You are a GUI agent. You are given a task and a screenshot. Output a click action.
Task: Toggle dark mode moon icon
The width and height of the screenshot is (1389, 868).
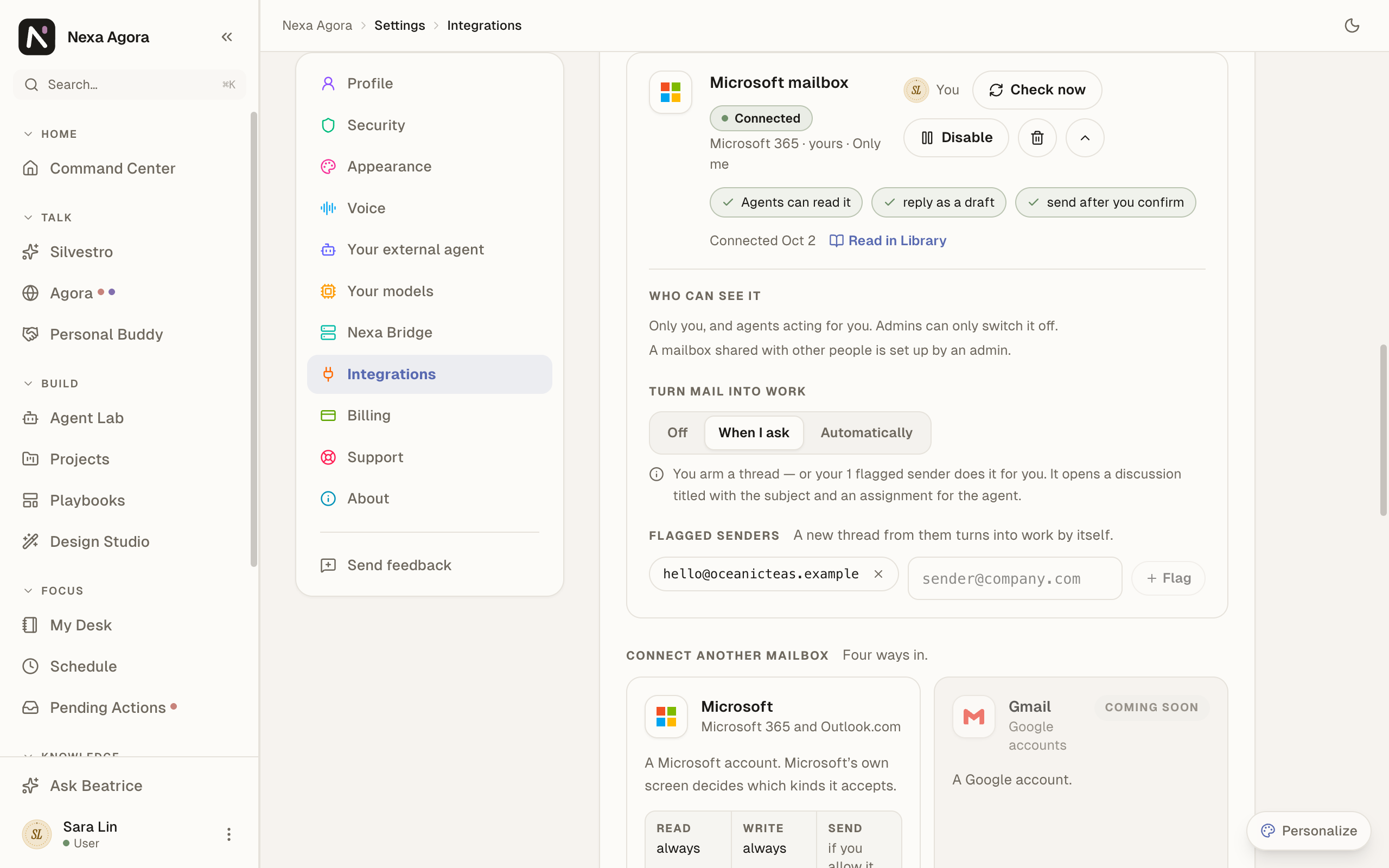point(1352,25)
